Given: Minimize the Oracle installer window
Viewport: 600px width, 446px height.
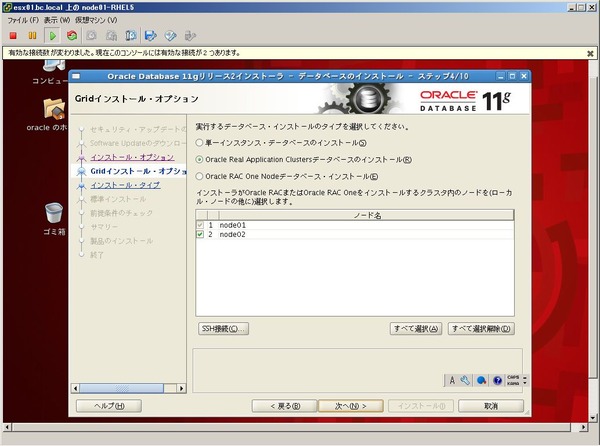Looking at the screenshot, I should click(x=501, y=76).
